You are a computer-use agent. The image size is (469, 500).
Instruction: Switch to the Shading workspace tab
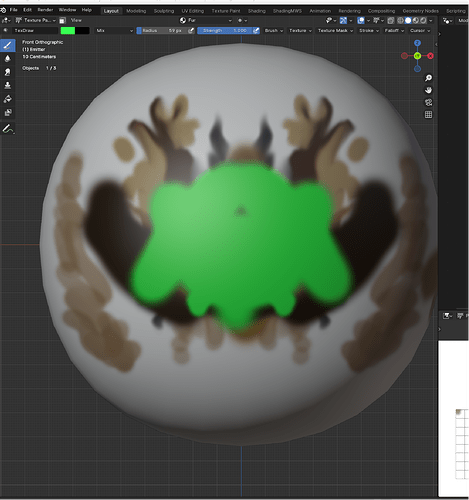coord(257,11)
